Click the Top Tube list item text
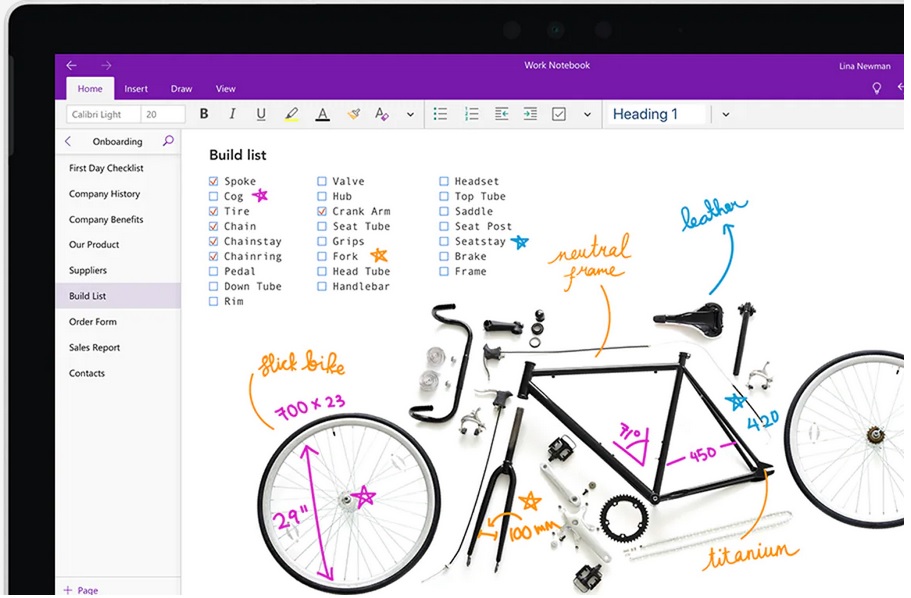The image size is (911, 598). tap(480, 196)
